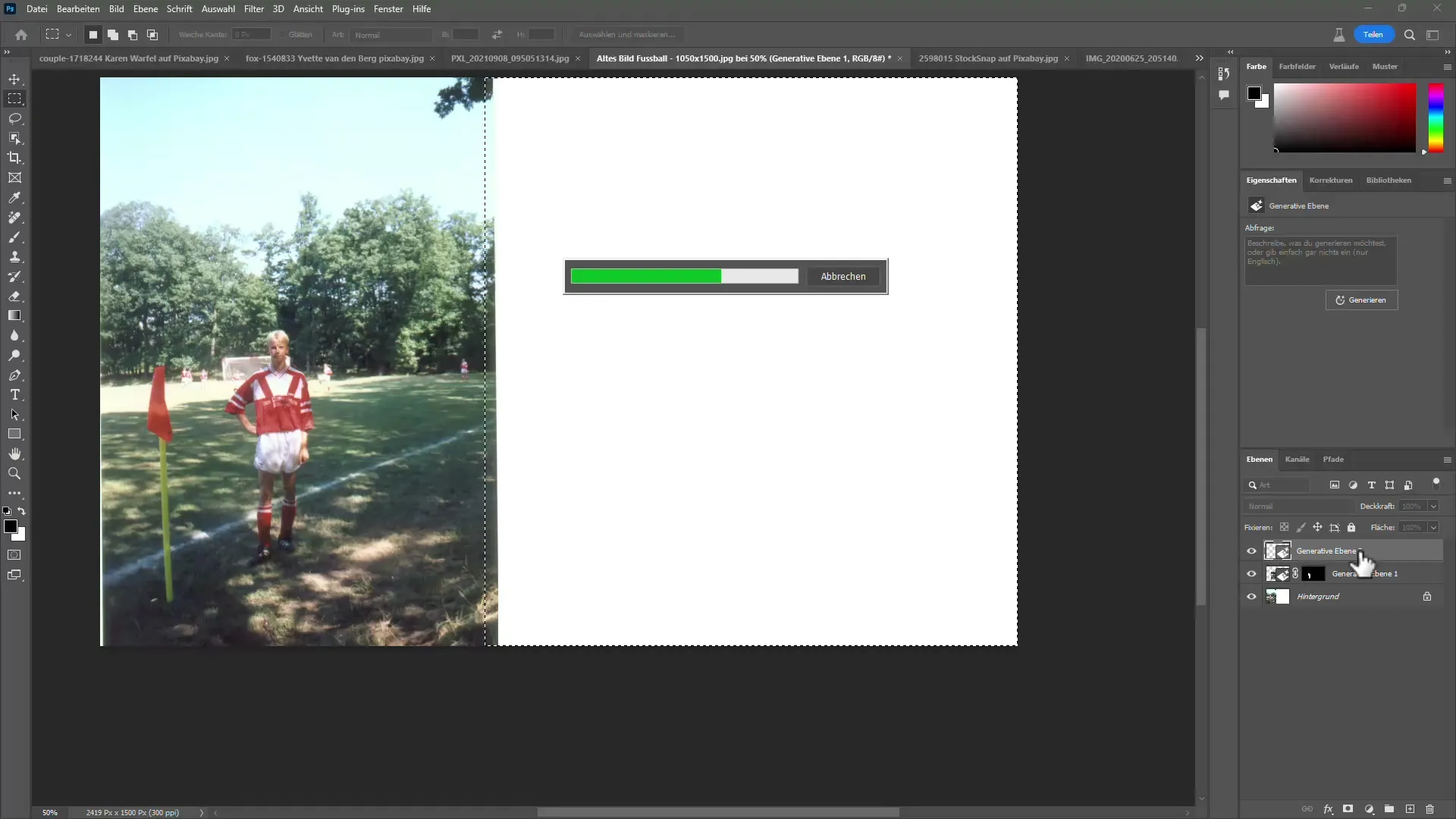
Task: Select the Magic Wand tool
Action: click(x=15, y=138)
